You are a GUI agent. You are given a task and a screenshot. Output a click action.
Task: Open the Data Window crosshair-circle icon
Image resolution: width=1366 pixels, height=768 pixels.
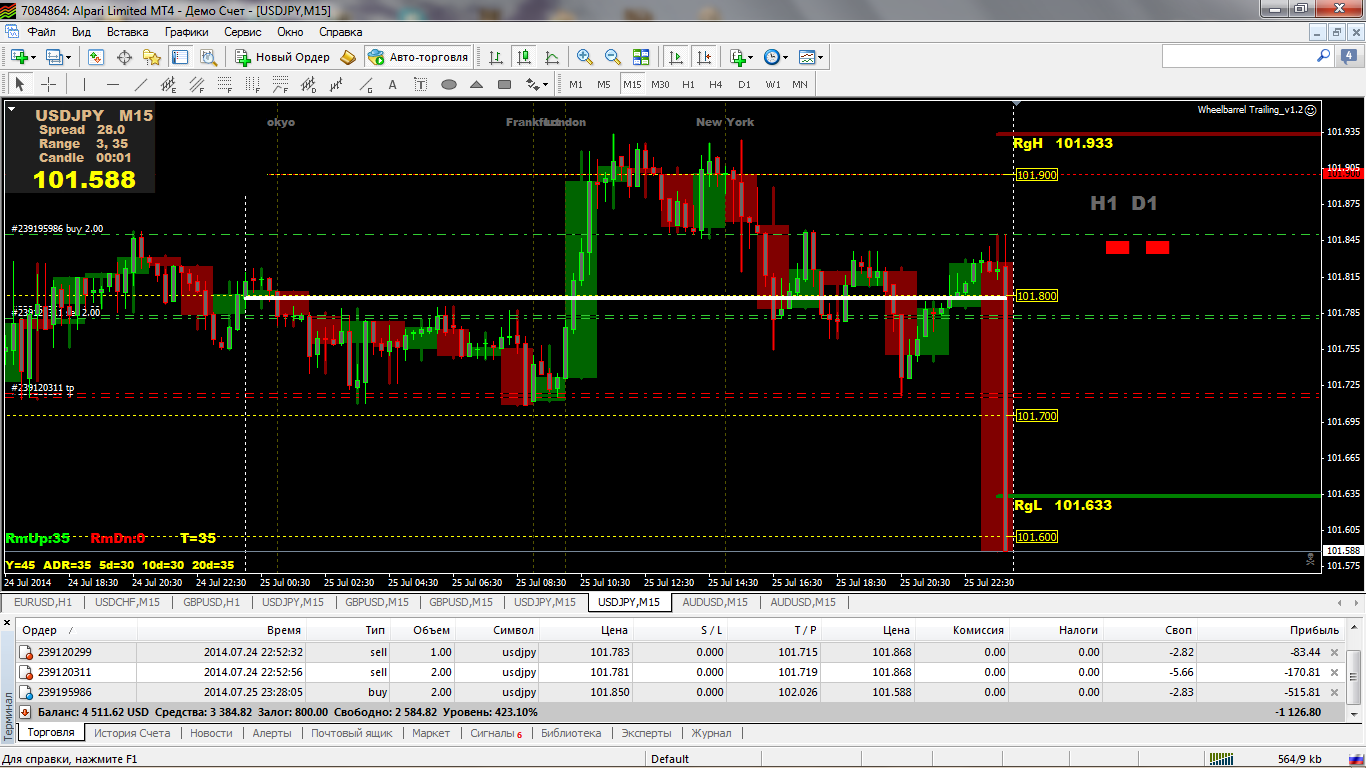125,57
